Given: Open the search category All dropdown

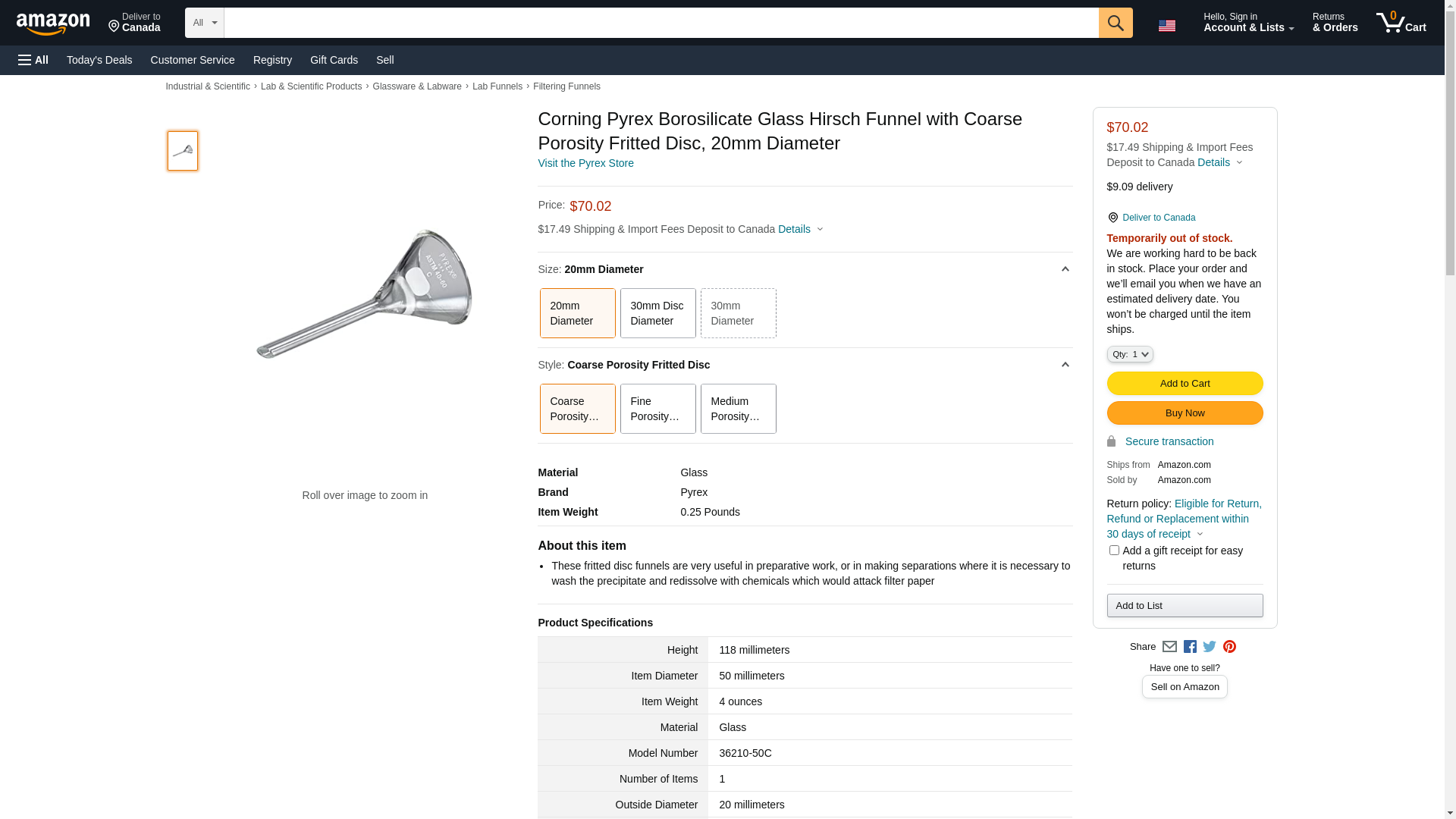Looking at the screenshot, I should pyautogui.click(x=205, y=23).
